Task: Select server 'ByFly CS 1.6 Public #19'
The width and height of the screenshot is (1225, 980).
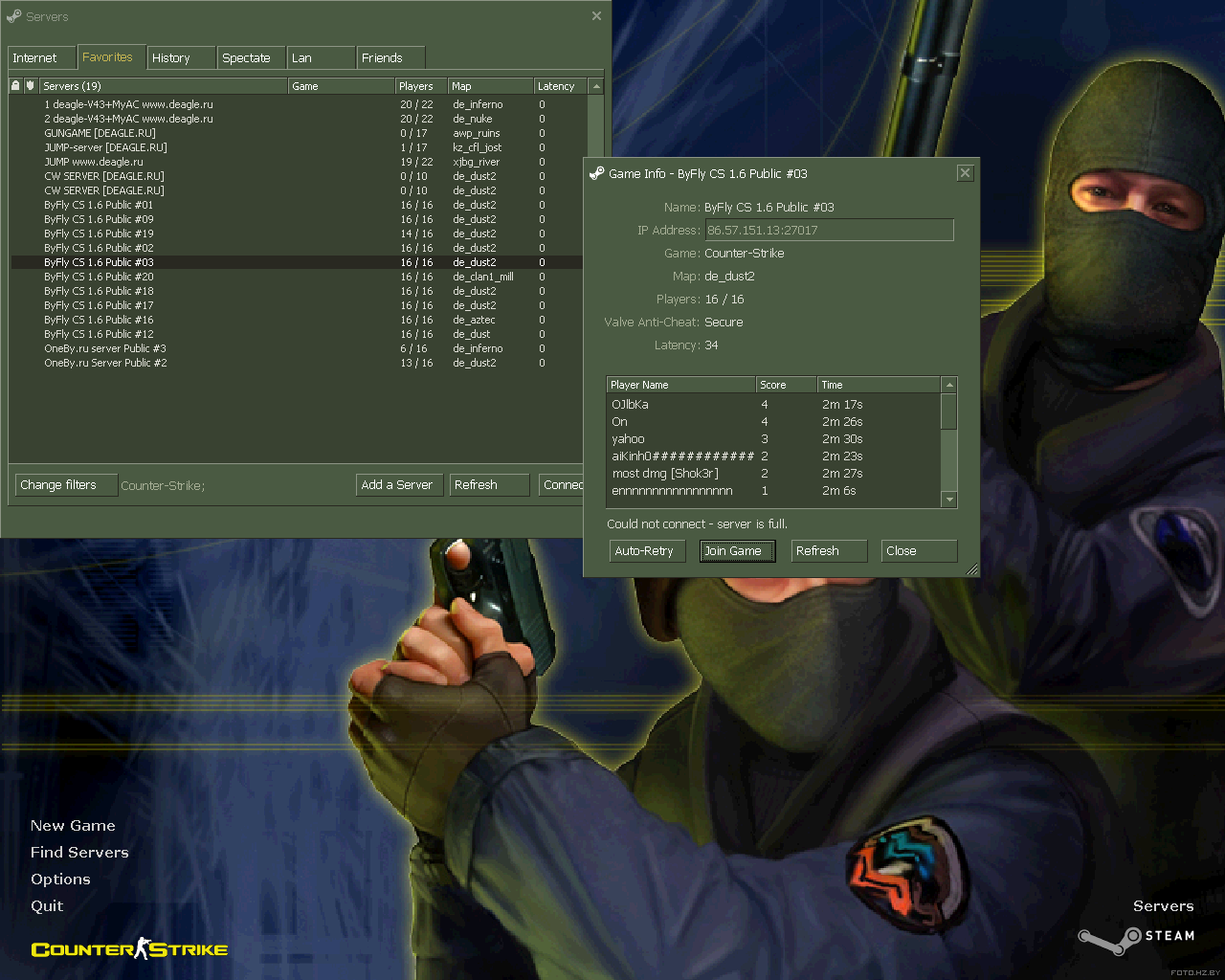Action: 298,234
